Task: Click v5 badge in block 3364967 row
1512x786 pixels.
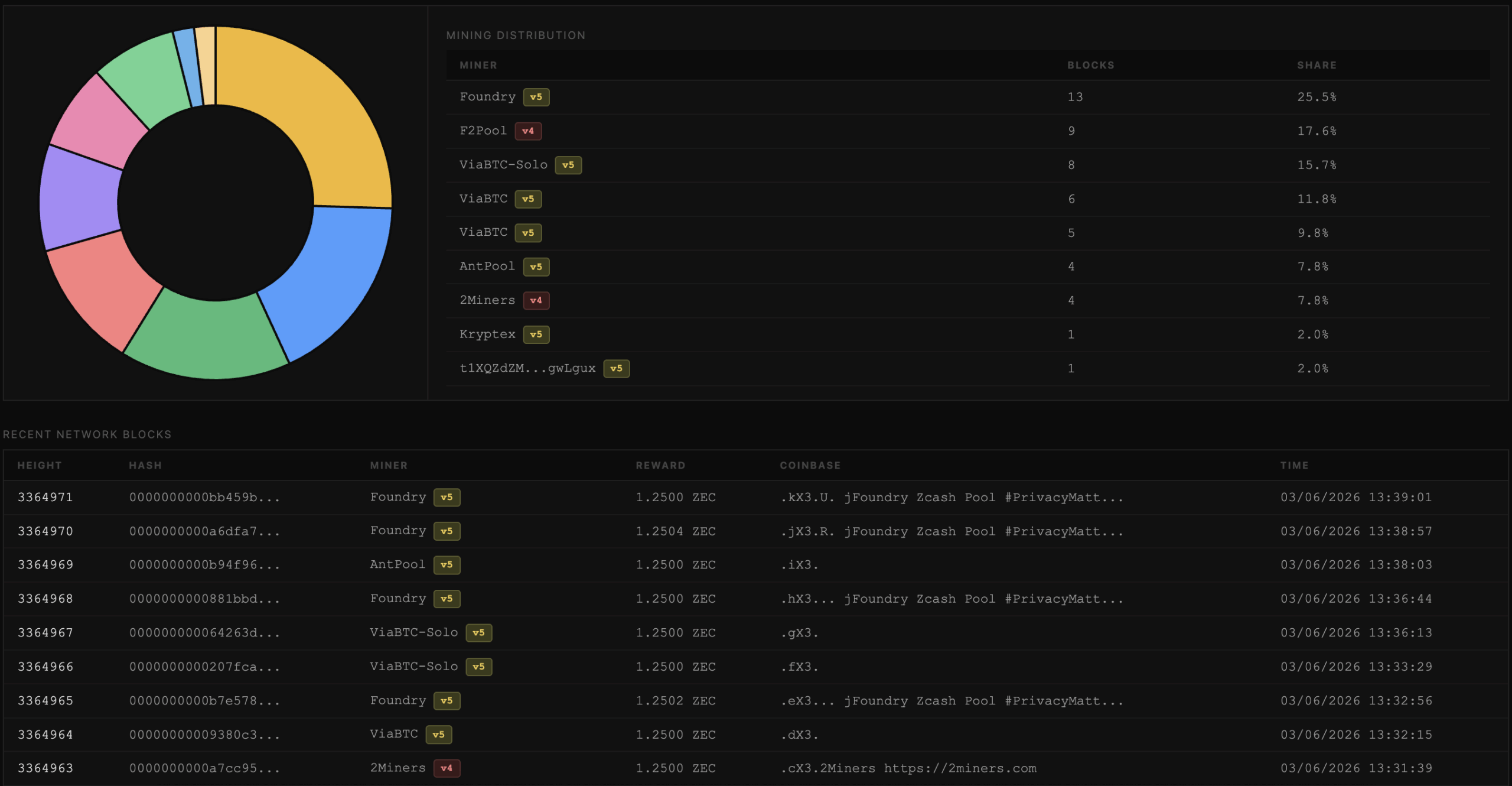Action: coord(478,633)
